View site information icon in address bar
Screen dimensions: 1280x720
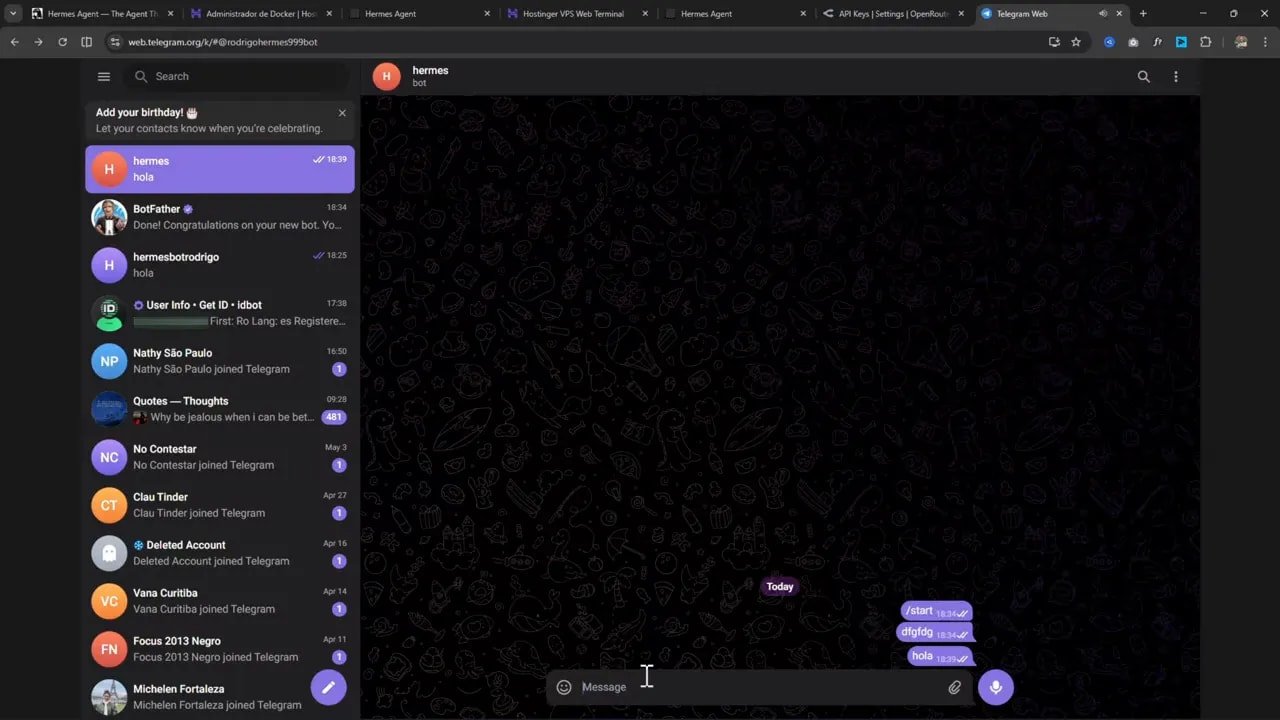(115, 42)
